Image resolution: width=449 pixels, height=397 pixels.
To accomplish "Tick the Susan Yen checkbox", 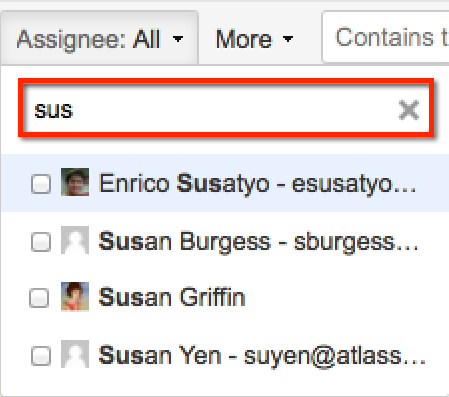I will (41, 356).
